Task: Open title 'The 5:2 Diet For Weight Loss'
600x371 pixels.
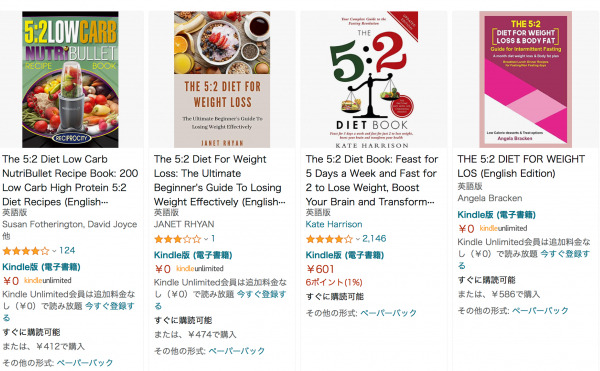Action: 220,180
